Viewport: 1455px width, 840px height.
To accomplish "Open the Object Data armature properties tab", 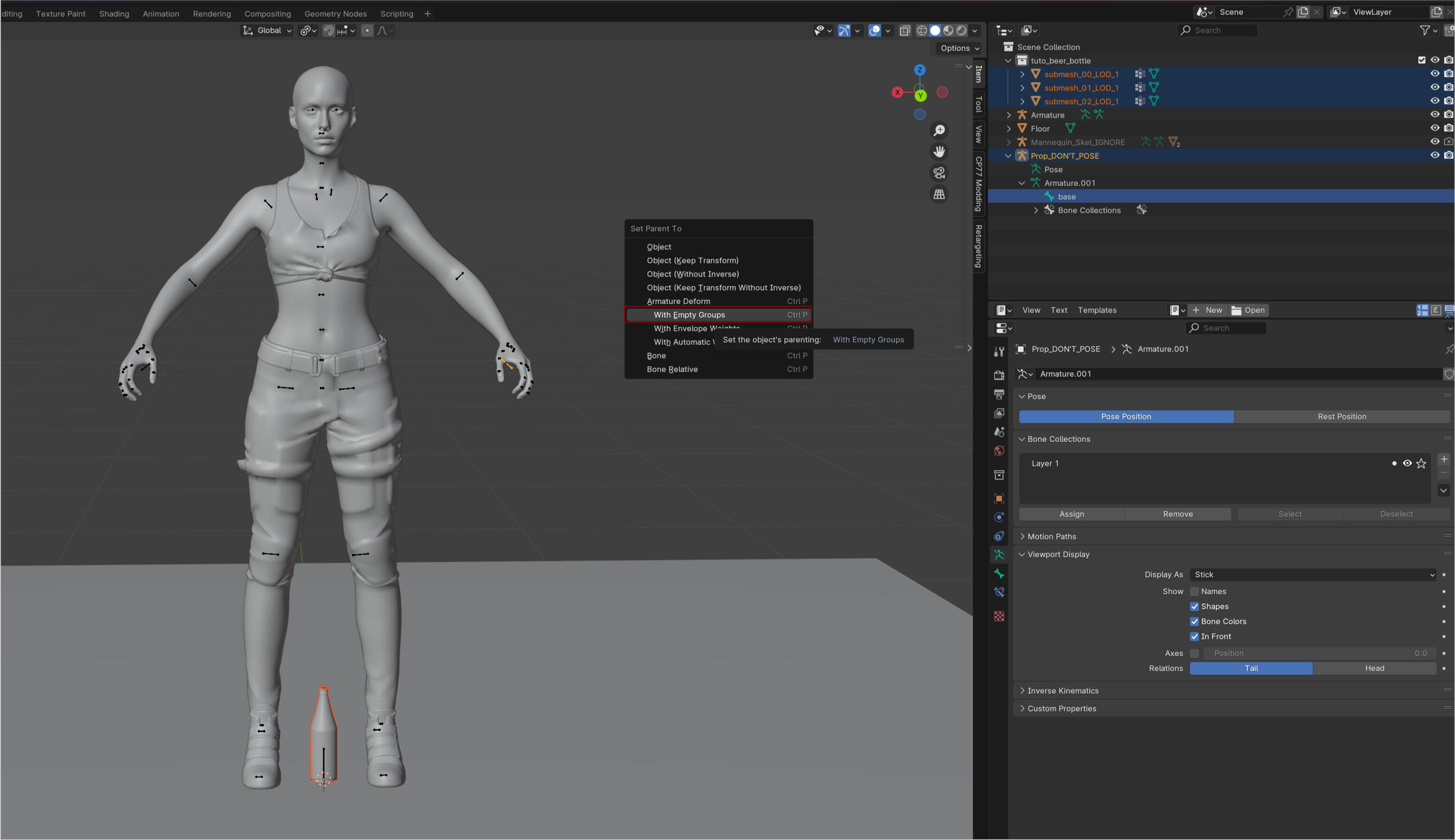I will (x=999, y=555).
